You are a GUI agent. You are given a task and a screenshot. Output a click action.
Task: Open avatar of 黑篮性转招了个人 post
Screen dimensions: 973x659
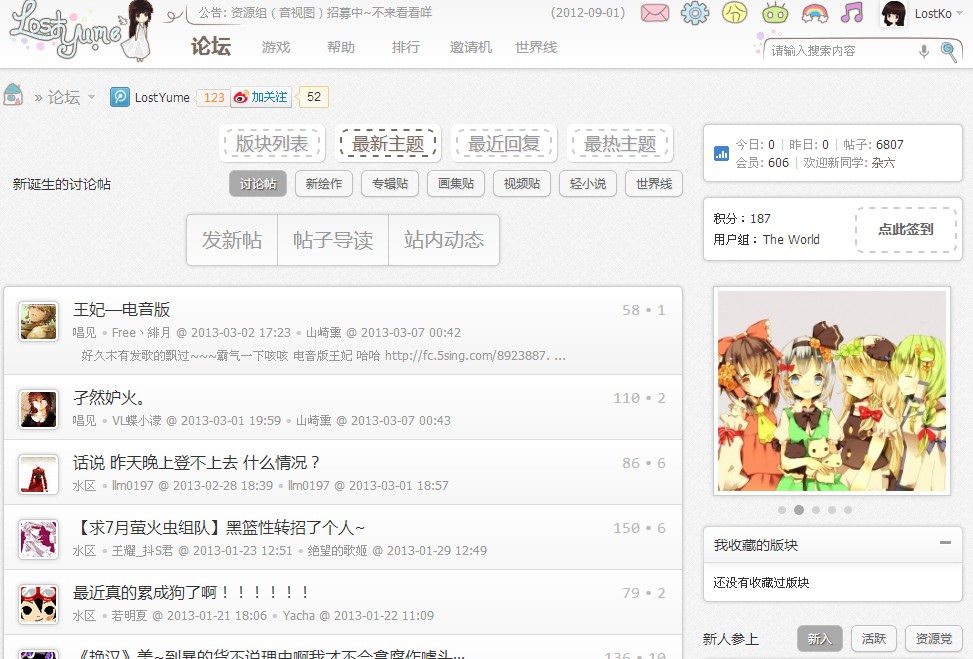[38, 540]
